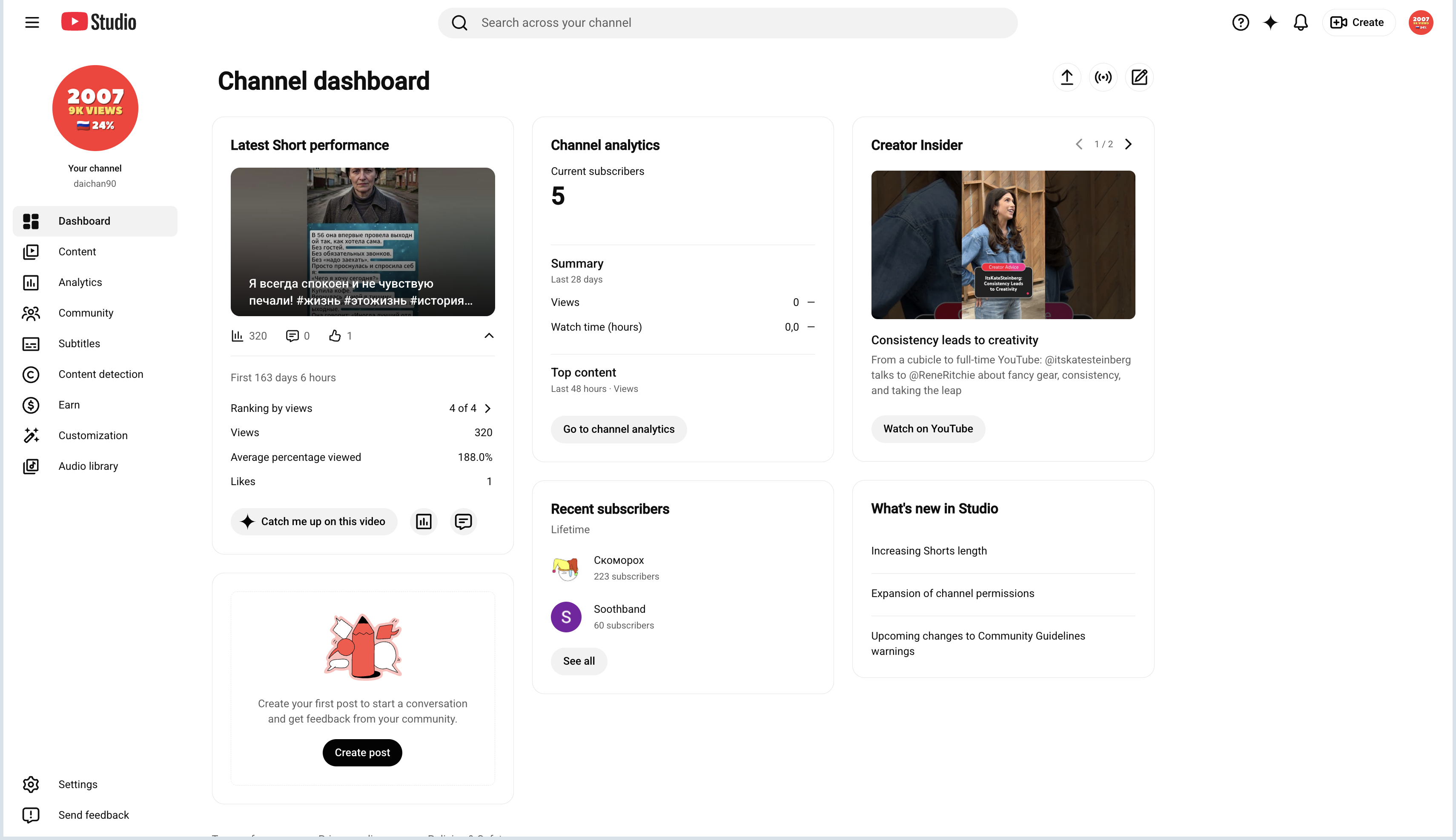This screenshot has width=1456, height=840.
Task: Click the Average percentage viewed row
Action: point(362,457)
